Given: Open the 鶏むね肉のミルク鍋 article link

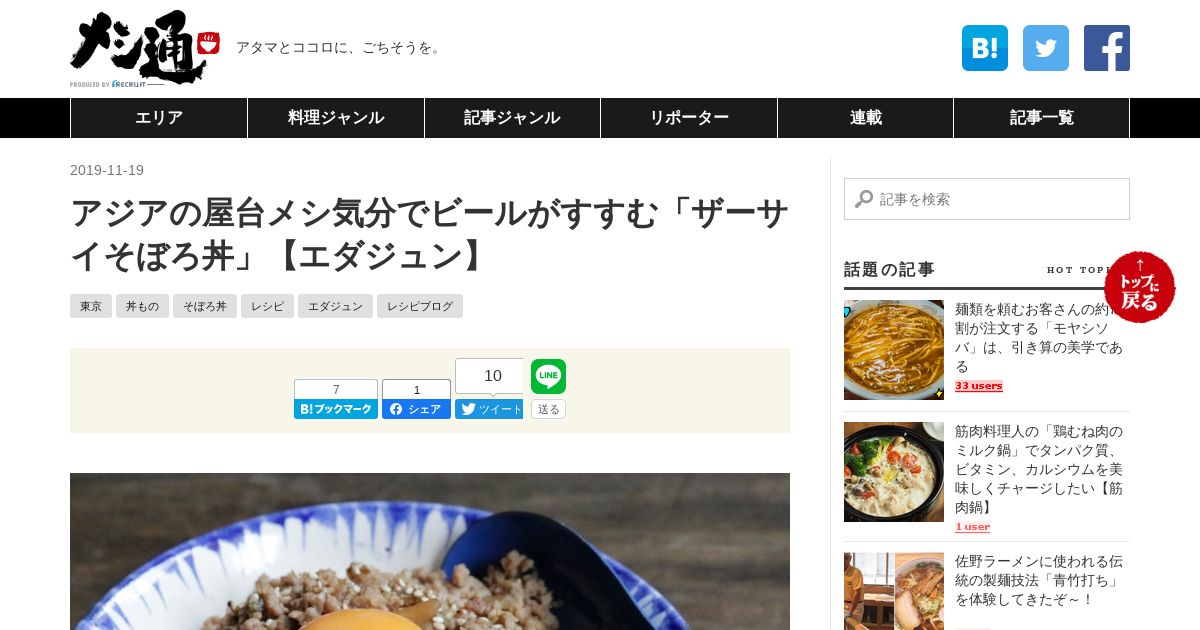Looking at the screenshot, I should coord(1039,469).
